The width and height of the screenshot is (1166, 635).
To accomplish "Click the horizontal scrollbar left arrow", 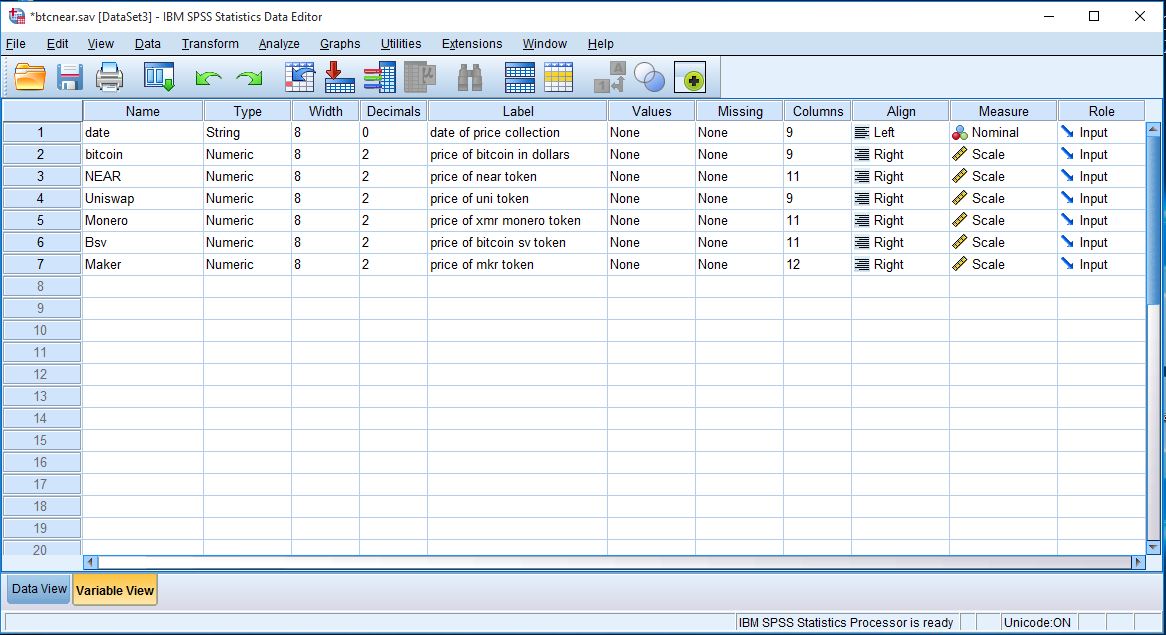I will point(90,562).
